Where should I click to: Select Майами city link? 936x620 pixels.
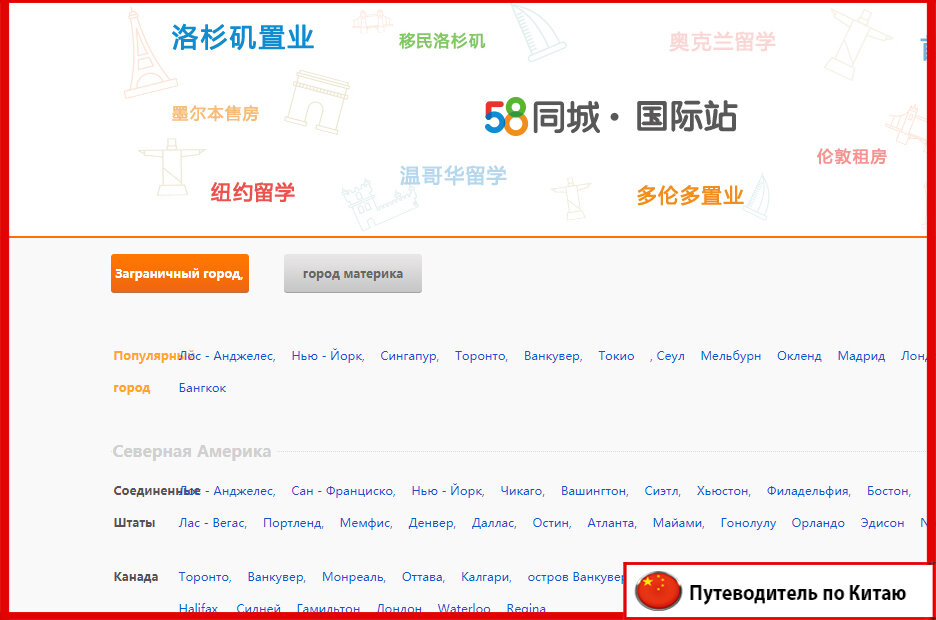678,523
